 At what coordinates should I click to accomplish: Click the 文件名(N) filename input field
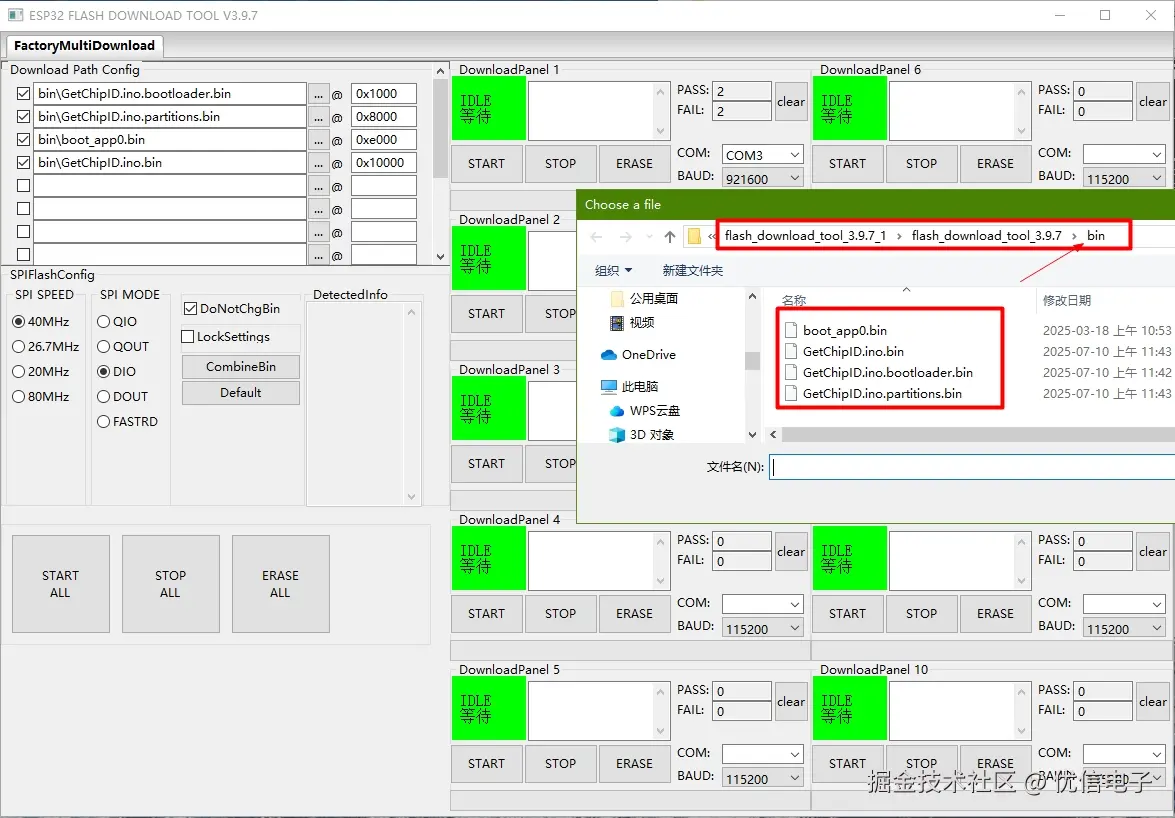coord(972,467)
